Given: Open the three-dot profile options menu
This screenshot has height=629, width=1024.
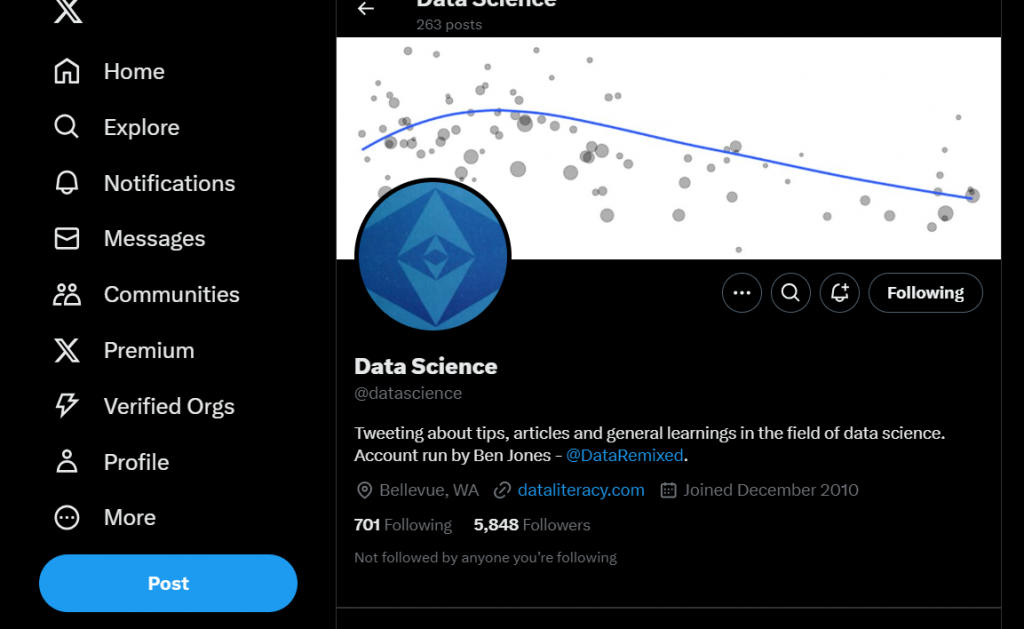Looking at the screenshot, I should (x=741, y=293).
